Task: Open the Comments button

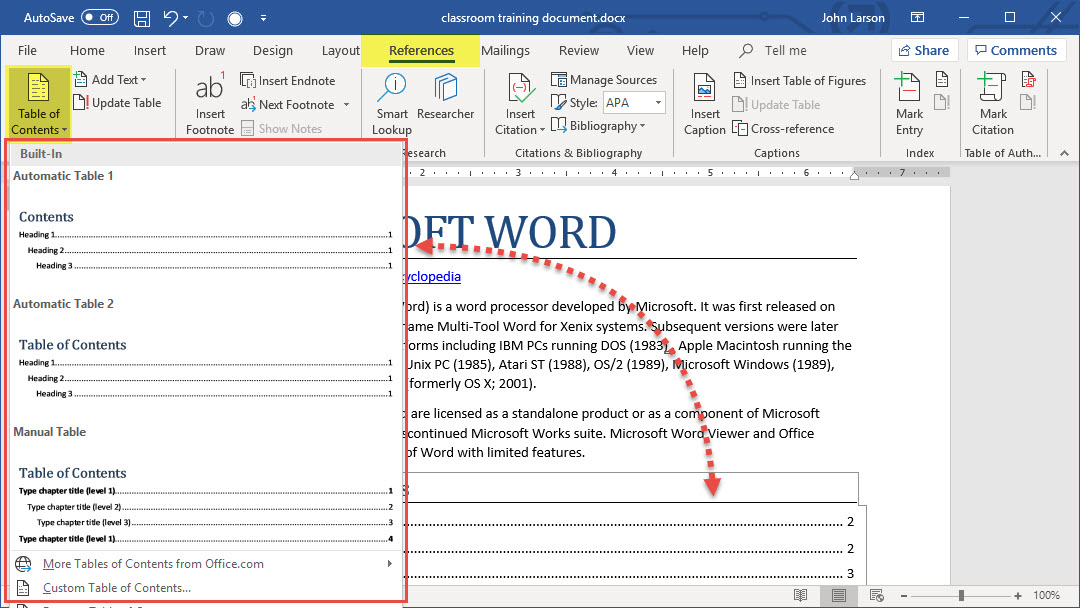Action: (x=1014, y=51)
